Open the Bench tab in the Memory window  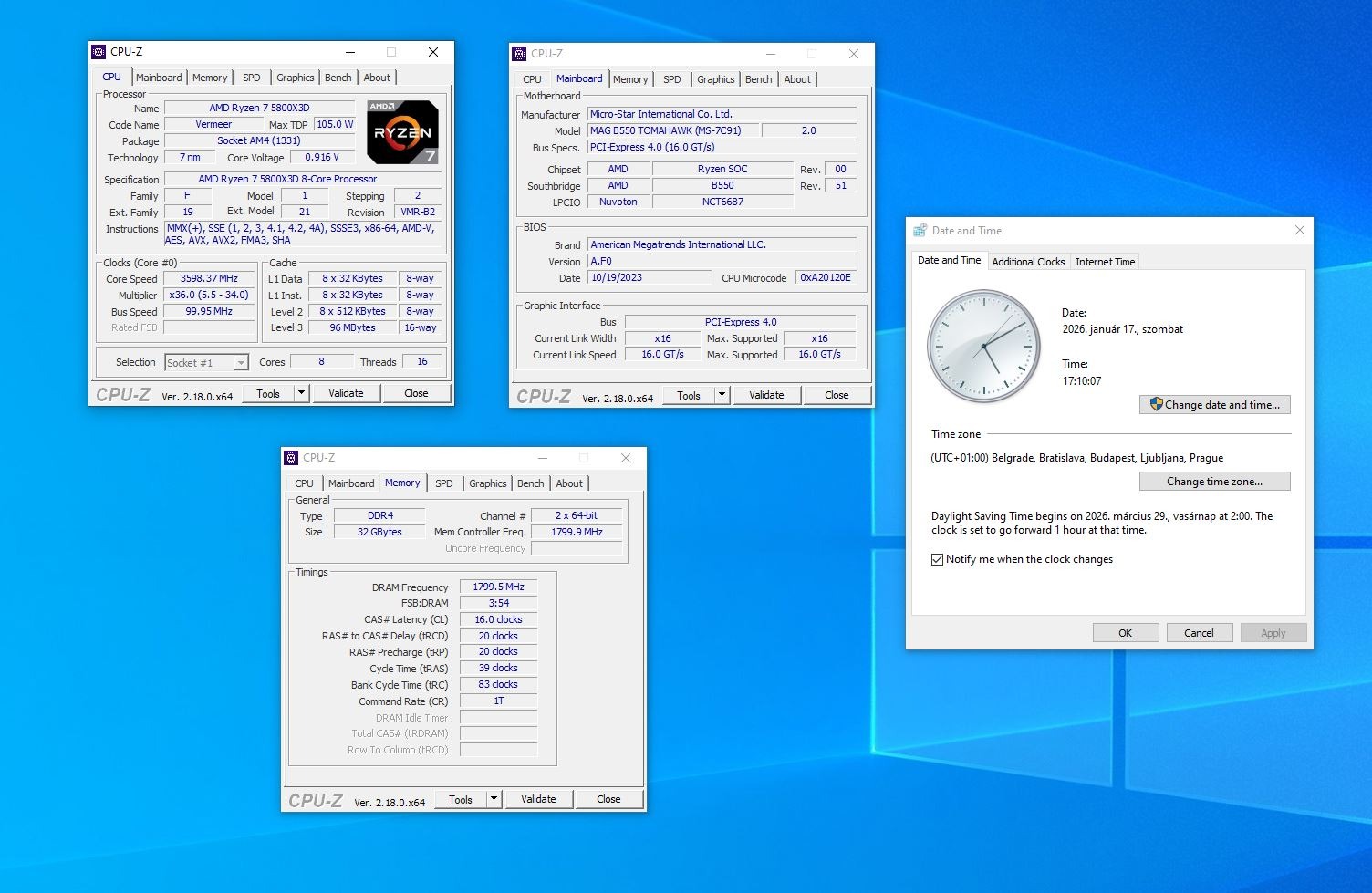531,483
